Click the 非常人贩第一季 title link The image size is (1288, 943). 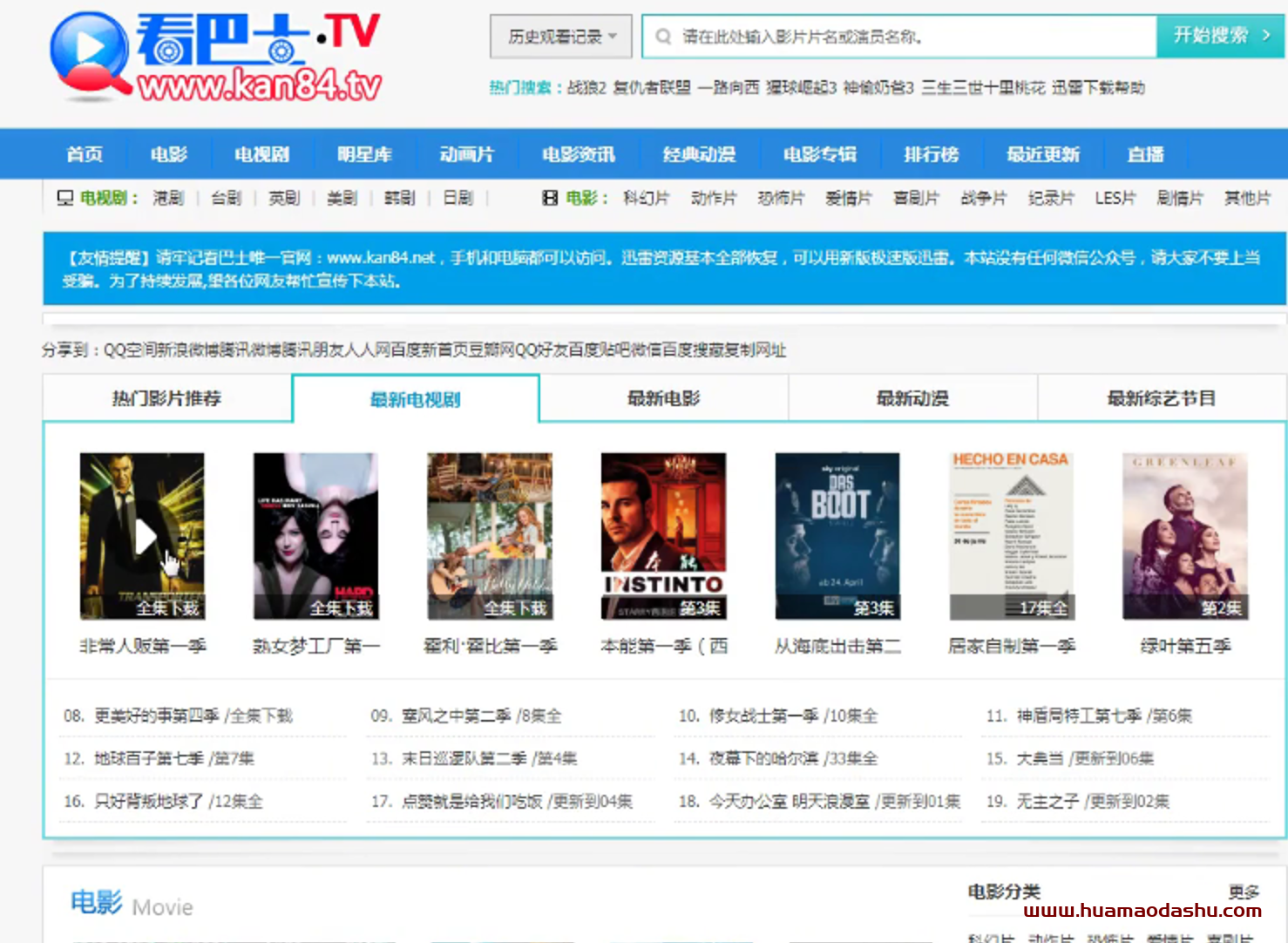click(143, 646)
